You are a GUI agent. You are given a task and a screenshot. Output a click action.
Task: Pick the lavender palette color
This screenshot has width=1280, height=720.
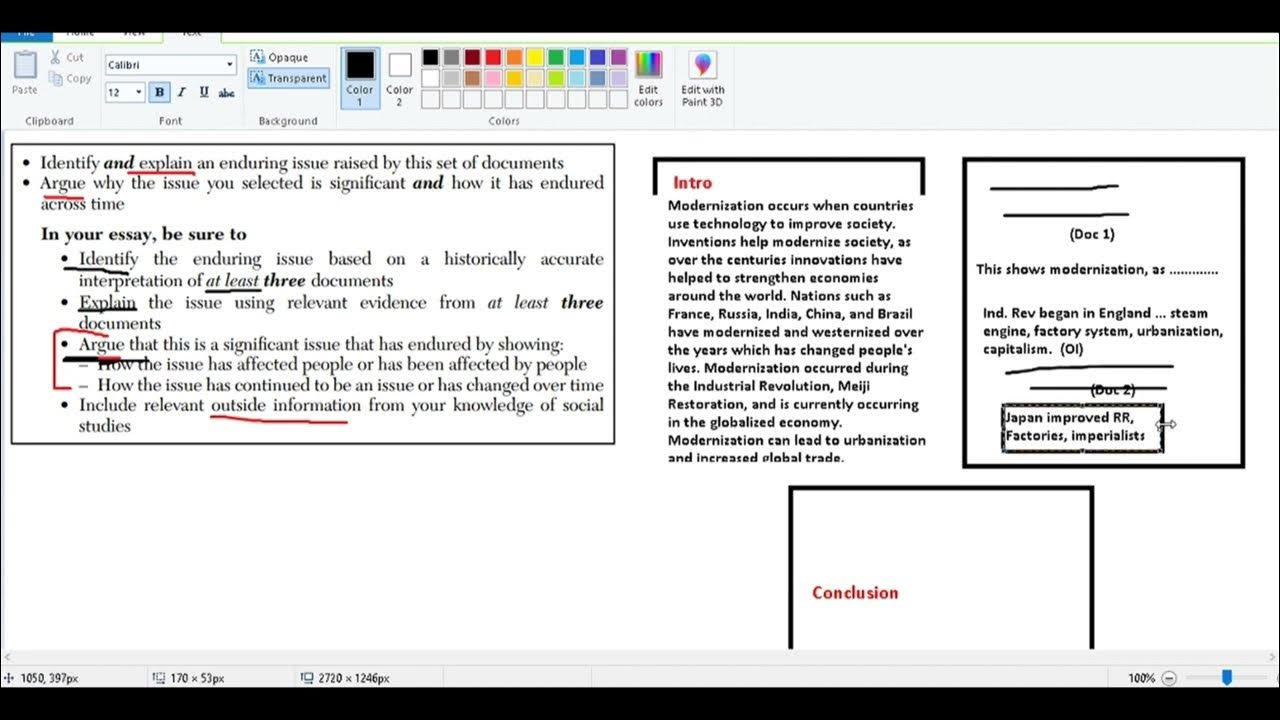pyautogui.click(x=619, y=78)
